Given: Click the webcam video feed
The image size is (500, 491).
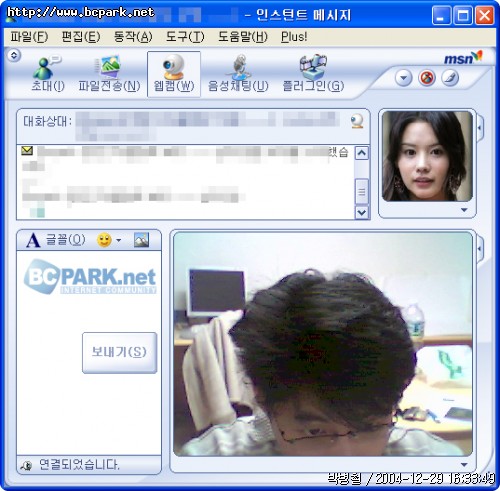Looking at the screenshot, I should tap(323, 344).
